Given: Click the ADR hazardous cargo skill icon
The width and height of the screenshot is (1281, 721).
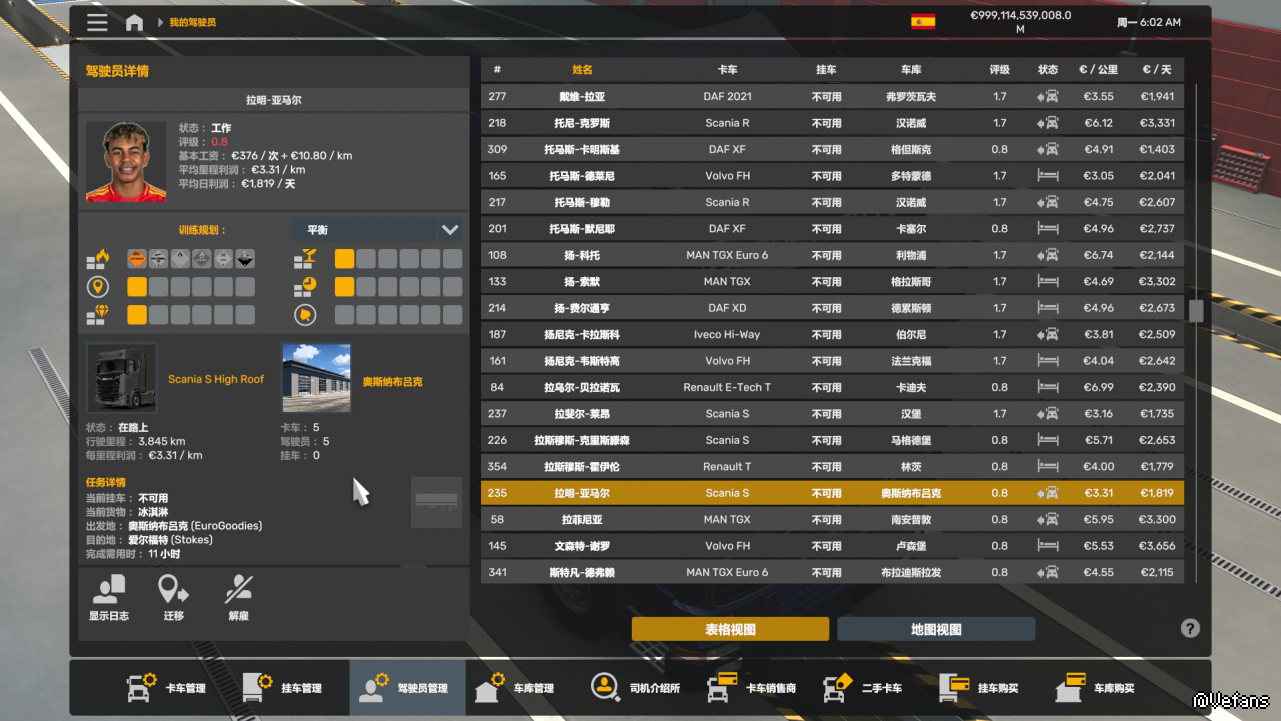Looking at the screenshot, I should [x=97, y=260].
